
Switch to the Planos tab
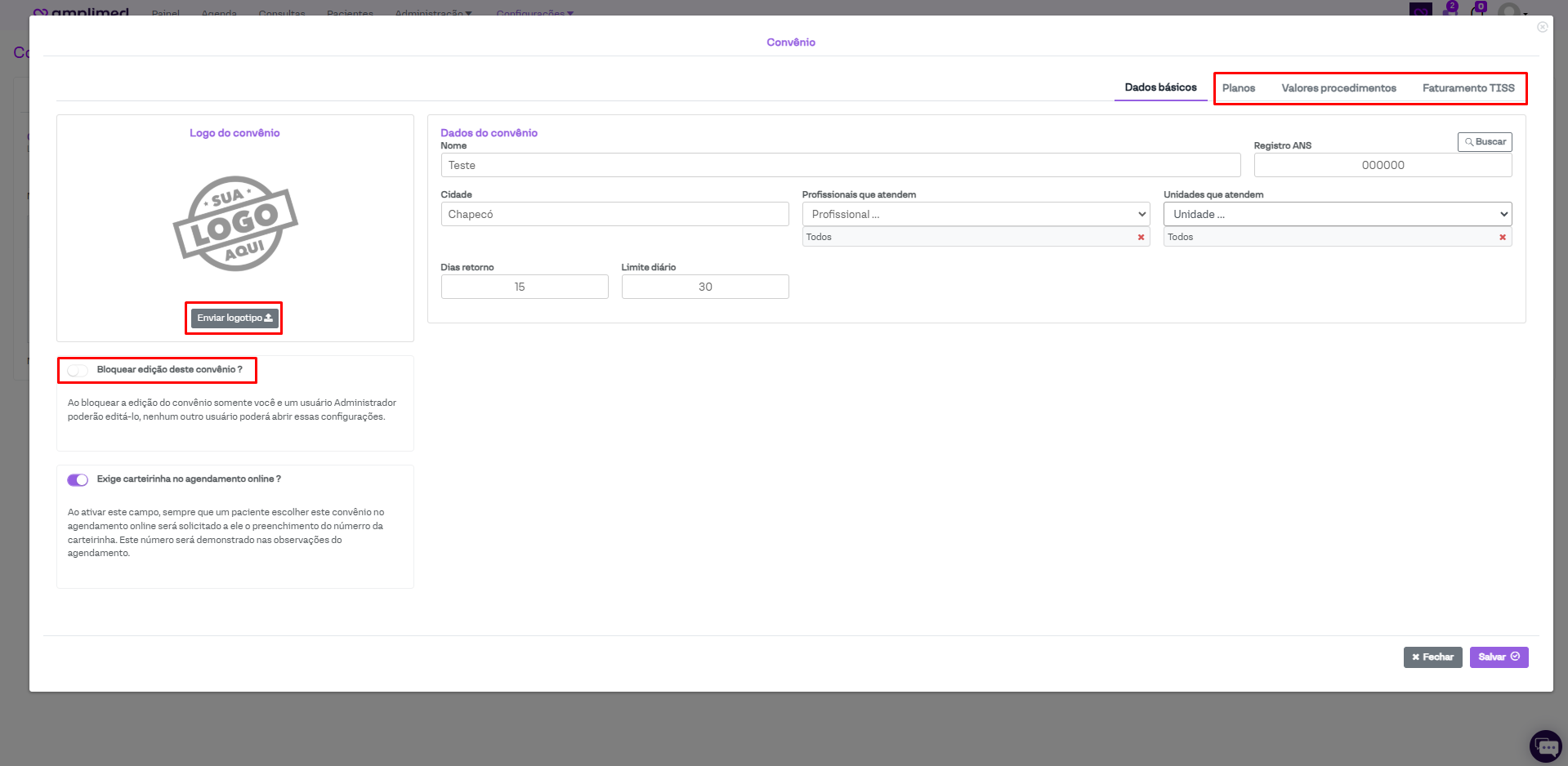tap(1238, 88)
